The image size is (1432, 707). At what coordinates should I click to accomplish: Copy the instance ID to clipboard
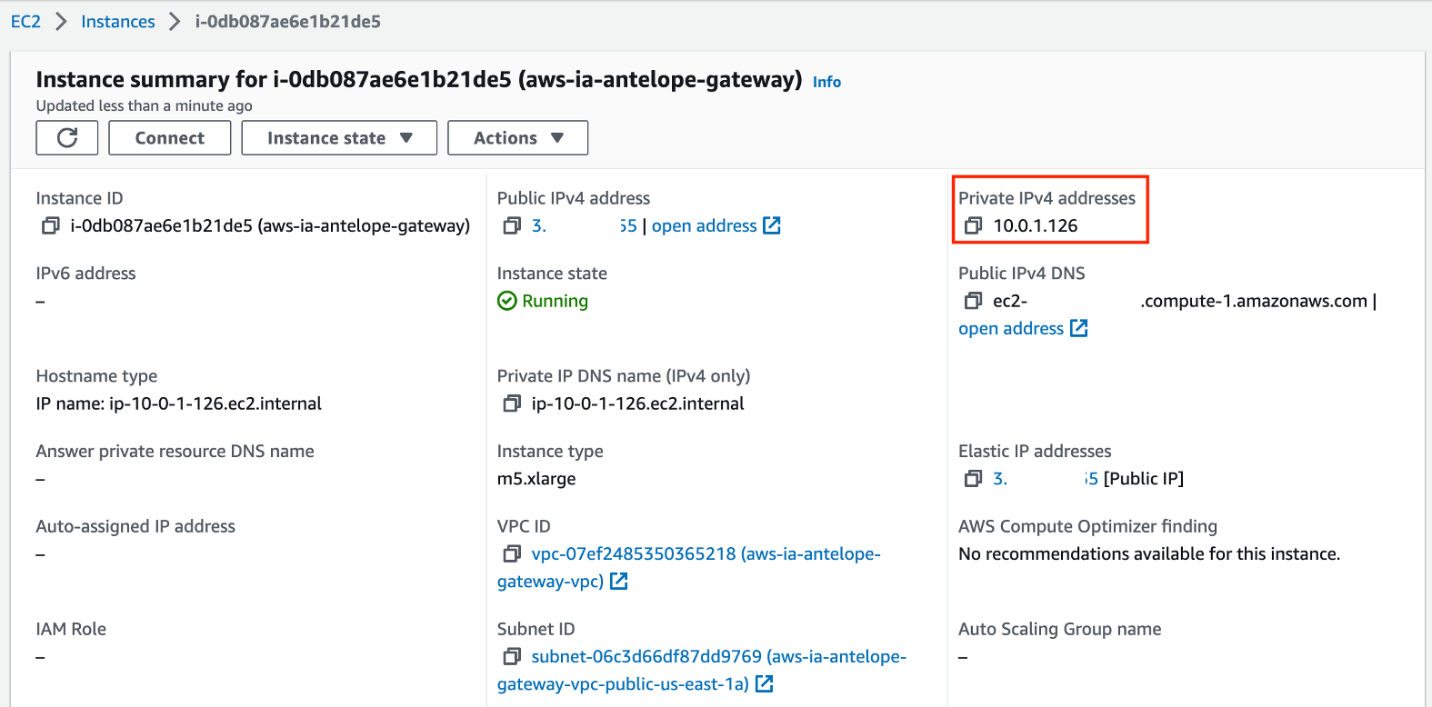click(50, 225)
